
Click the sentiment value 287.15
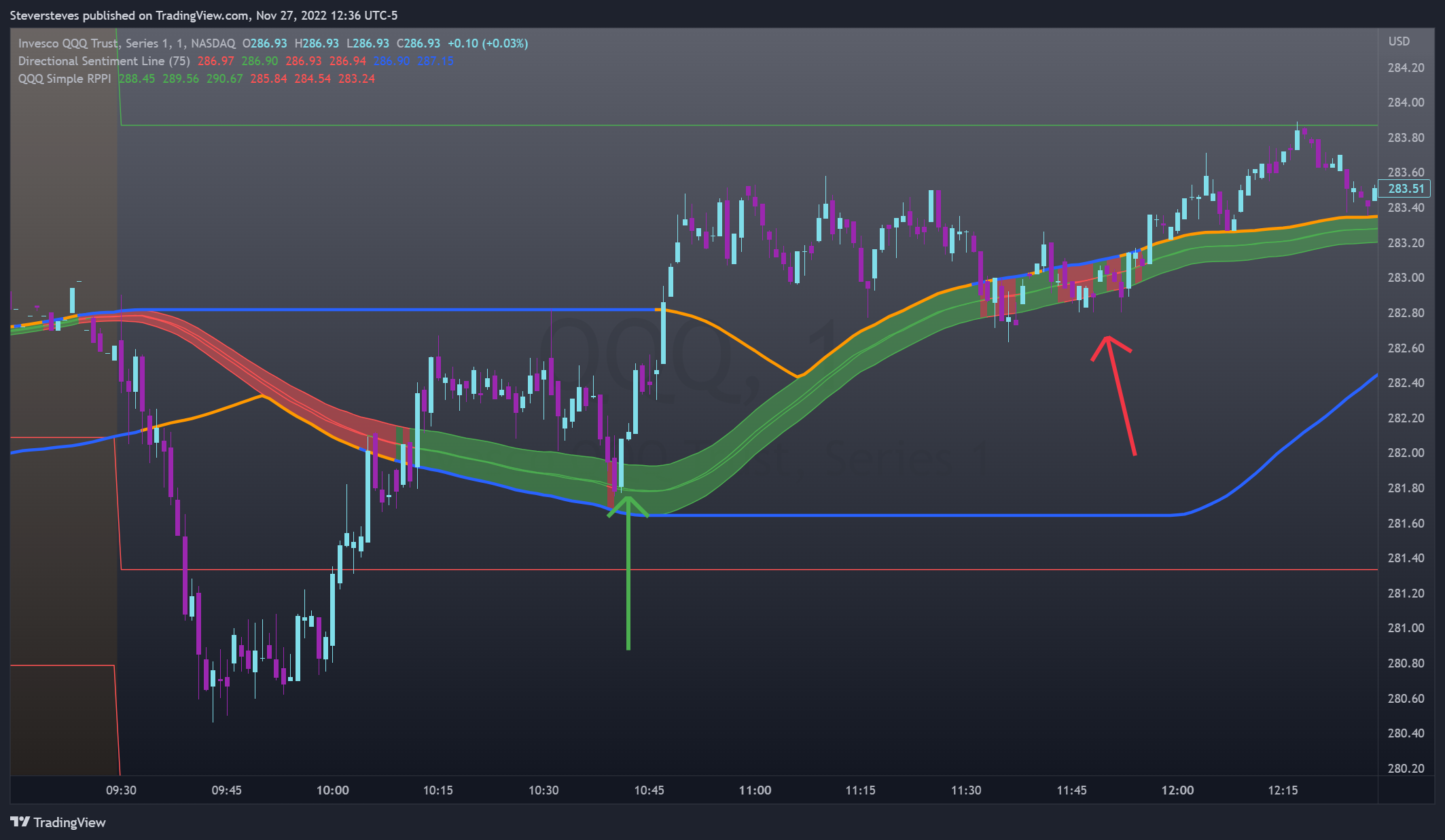435,61
